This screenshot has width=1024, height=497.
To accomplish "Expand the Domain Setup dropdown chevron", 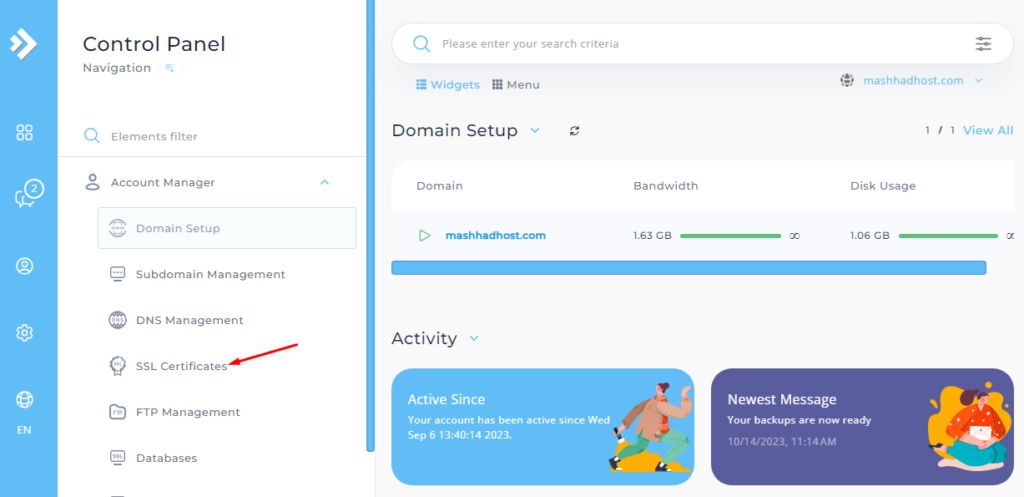I will point(535,131).
